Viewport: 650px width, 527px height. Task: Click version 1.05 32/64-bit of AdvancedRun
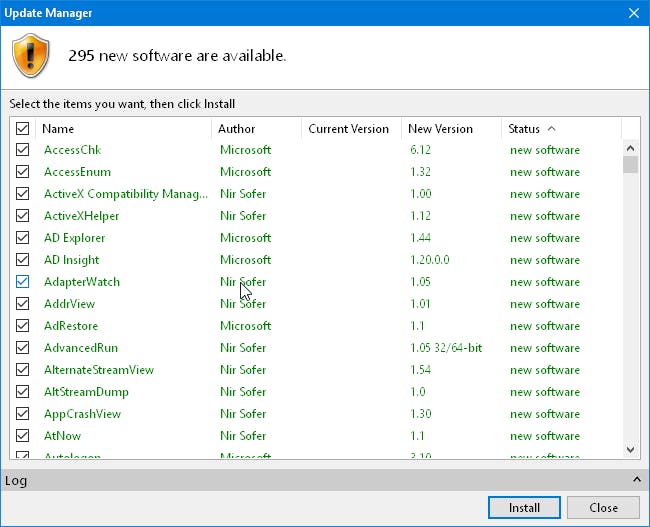[446, 347]
